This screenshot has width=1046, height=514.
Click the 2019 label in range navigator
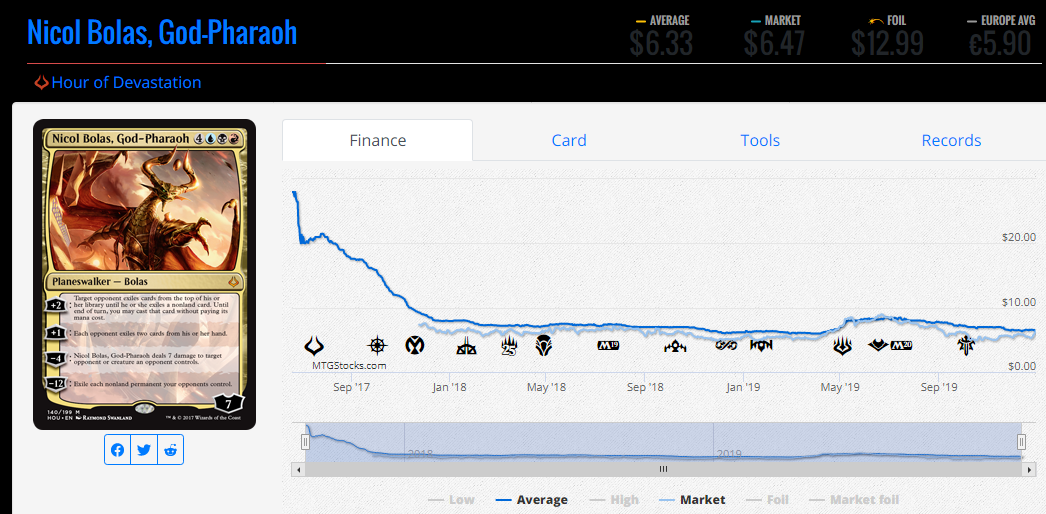click(729, 453)
